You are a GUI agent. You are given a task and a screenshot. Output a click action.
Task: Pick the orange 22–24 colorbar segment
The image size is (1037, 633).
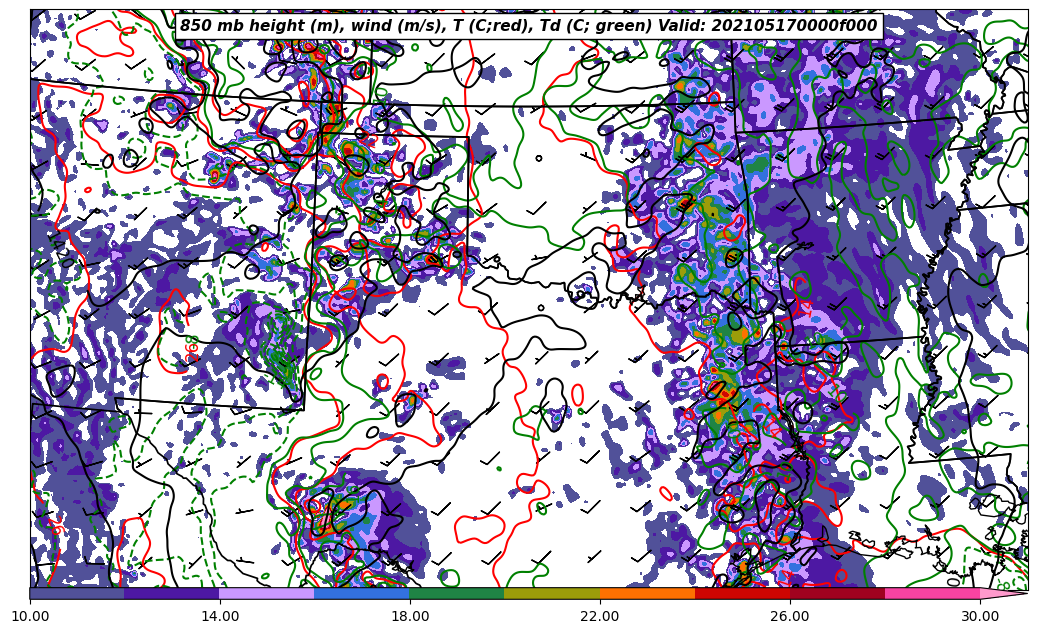click(x=646, y=593)
